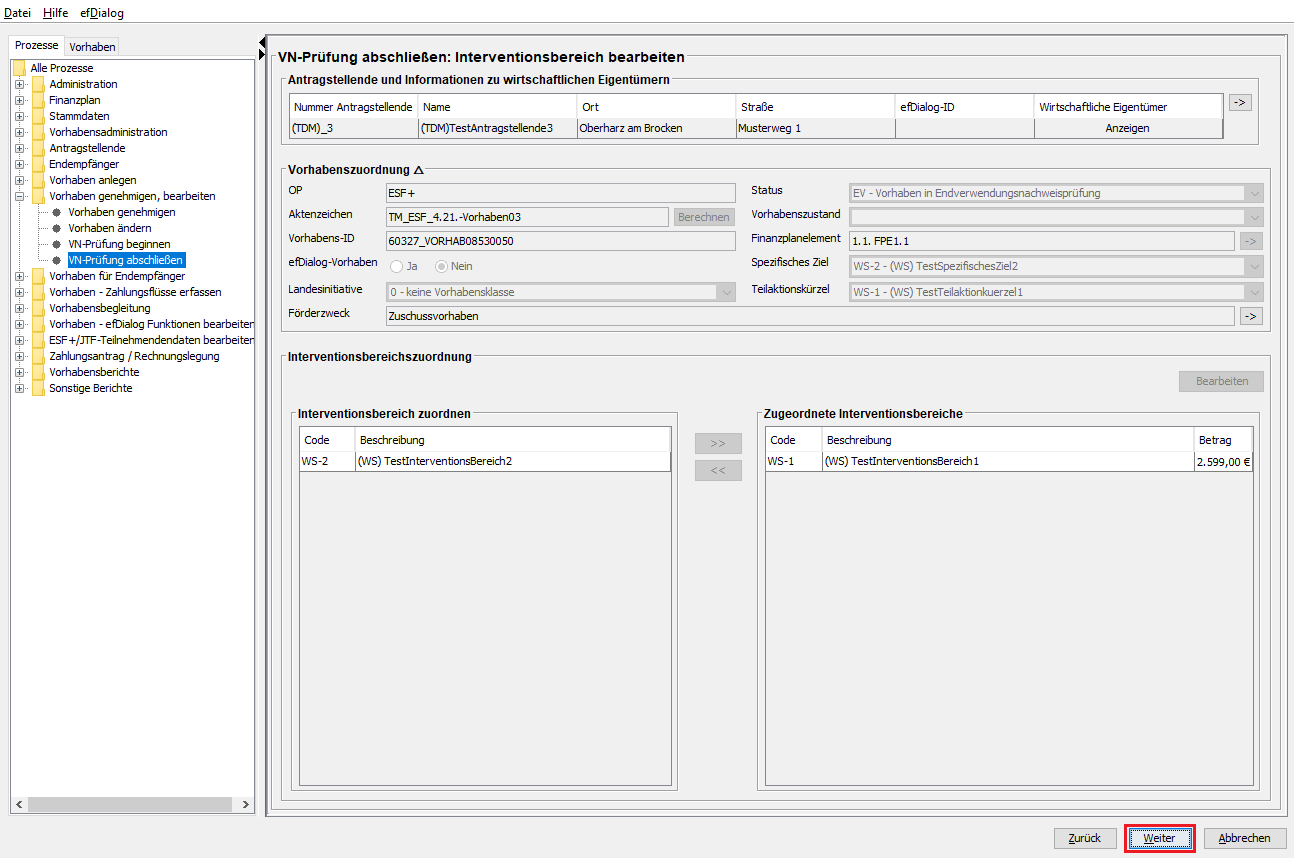1294x858 pixels.
Task: Expand the Endempfänger tree node
Action: point(20,164)
